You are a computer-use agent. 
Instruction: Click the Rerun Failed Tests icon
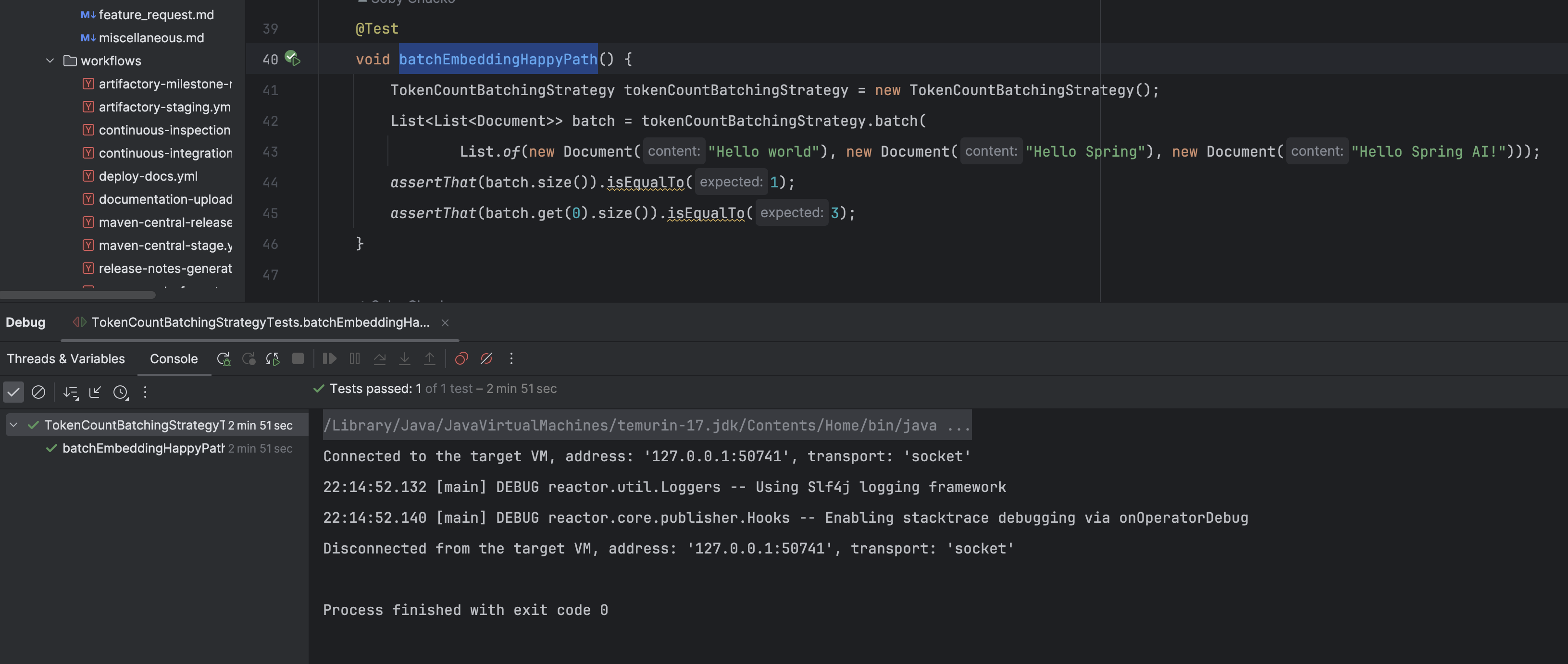tap(249, 359)
